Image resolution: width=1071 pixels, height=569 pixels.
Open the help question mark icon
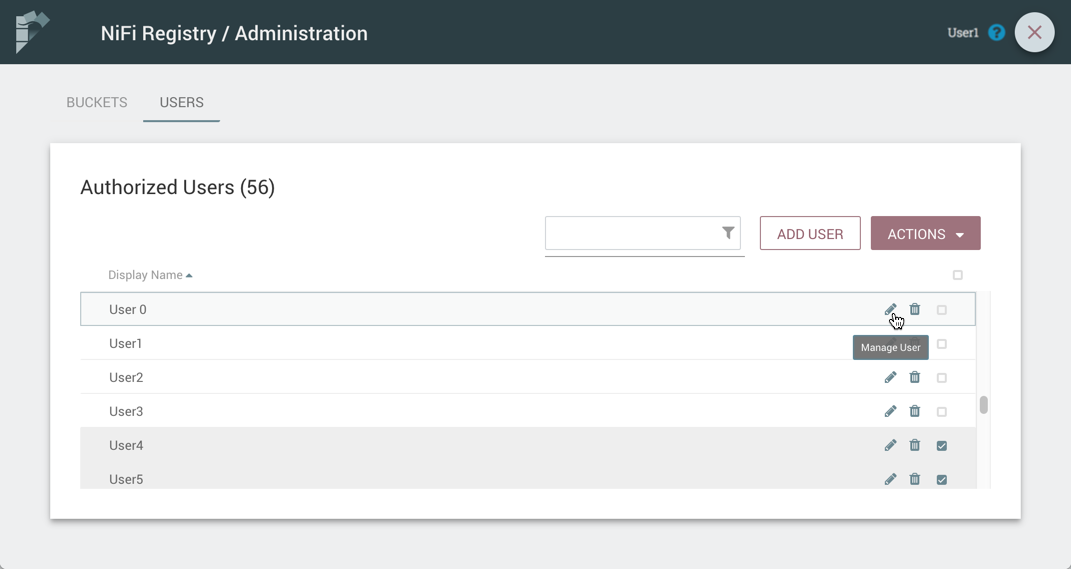pos(996,33)
